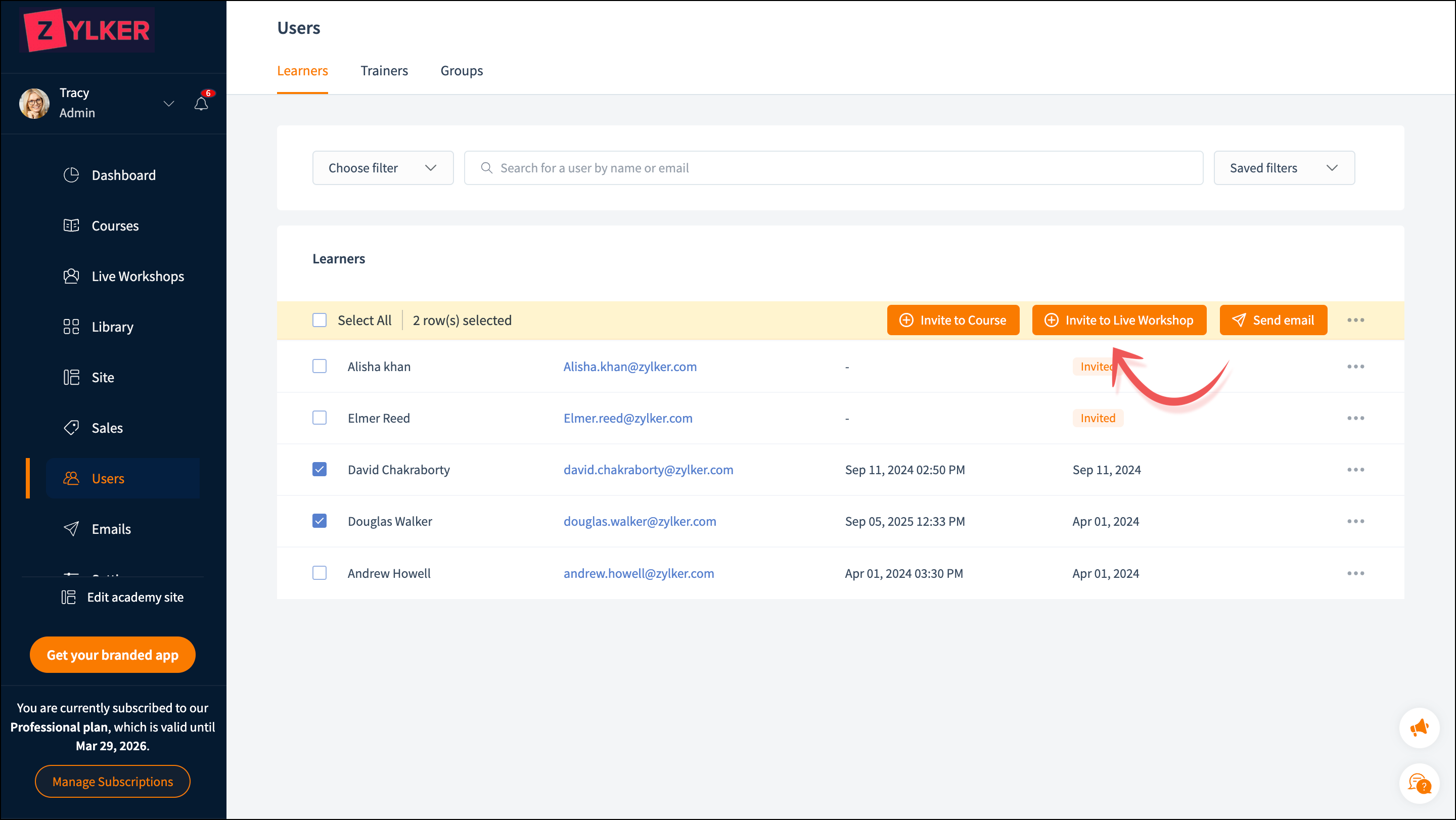This screenshot has width=1456, height=820.
Task: Click the bulk actions ellipsis in the selection bar
Action: (1355, 321)
